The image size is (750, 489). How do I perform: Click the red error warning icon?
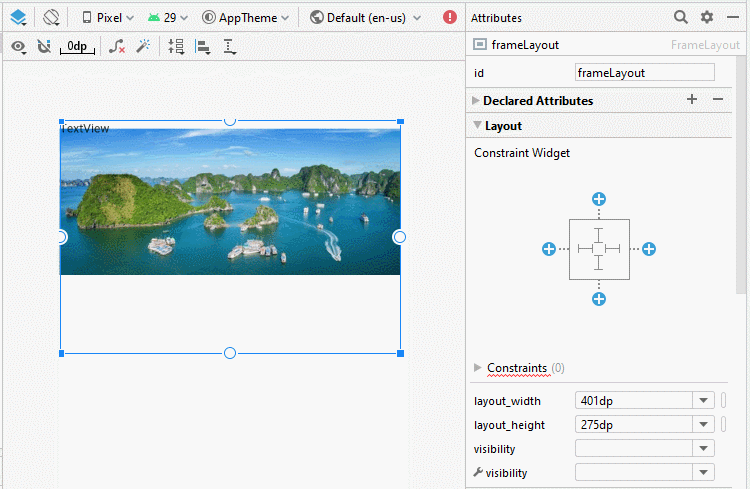450,17
